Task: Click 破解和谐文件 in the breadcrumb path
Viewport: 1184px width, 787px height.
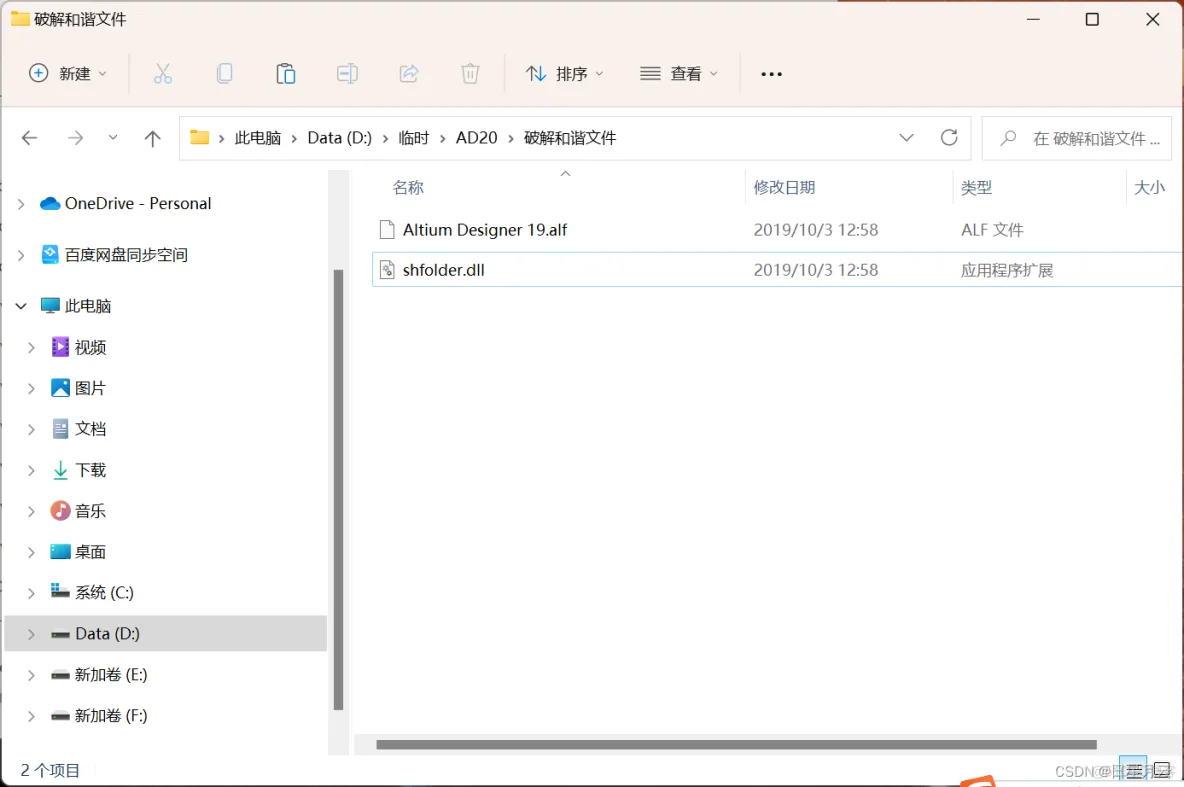Action: [570, 137]
